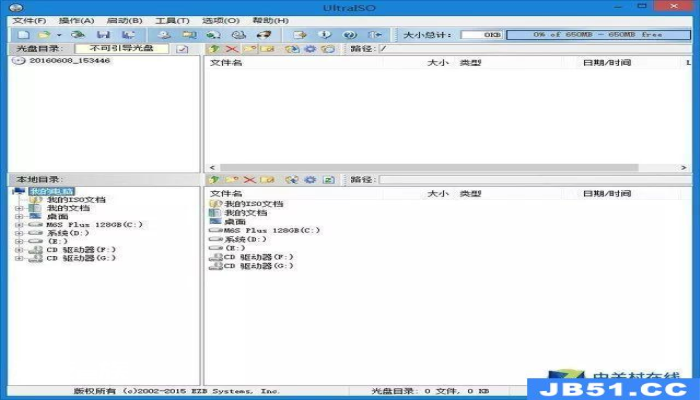700x400 pixels.
Task: Click the 日期/时间 column header in the image file list
Action: [x=607, y=62]
